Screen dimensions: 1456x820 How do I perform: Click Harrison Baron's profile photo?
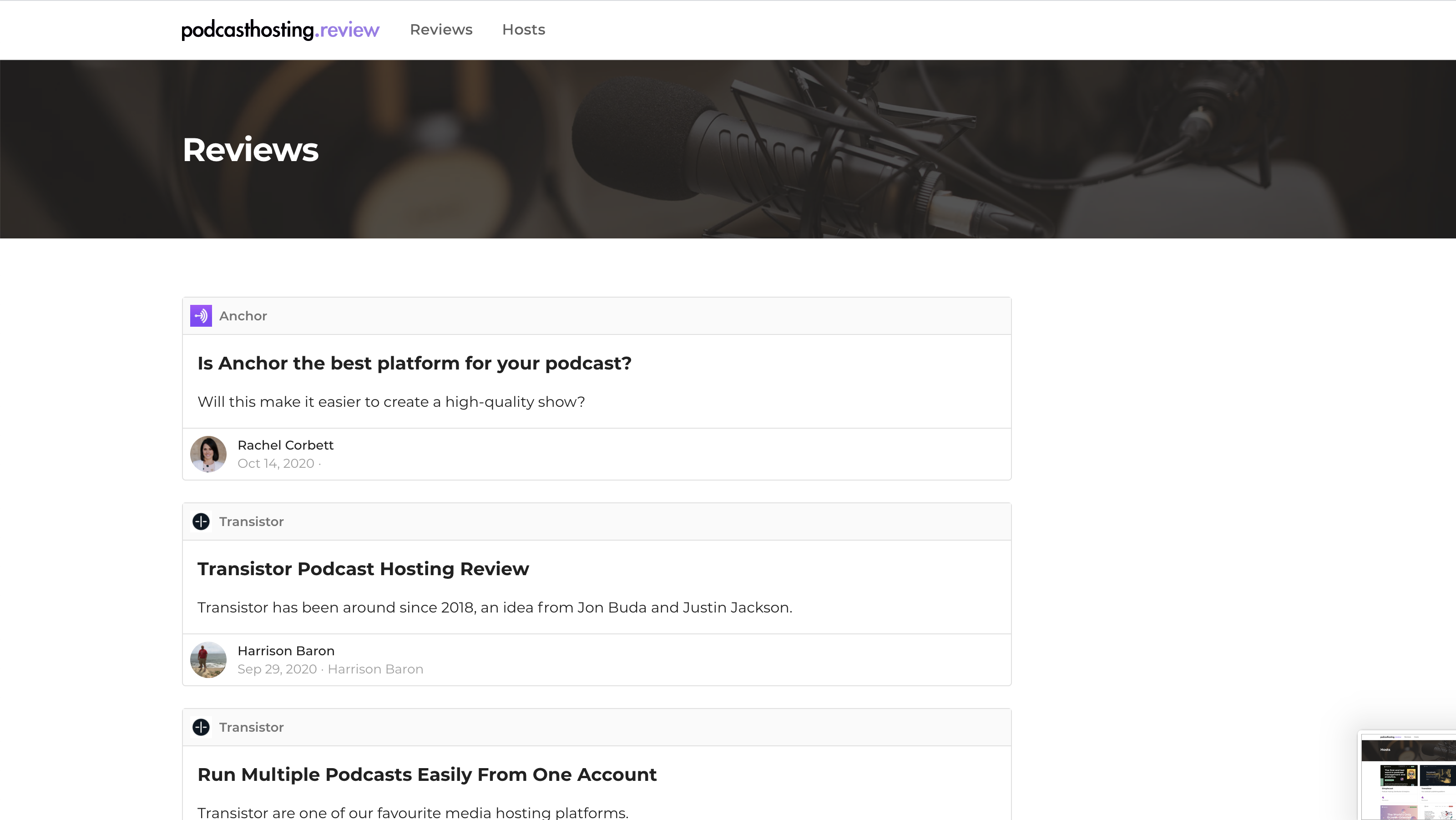208,659
